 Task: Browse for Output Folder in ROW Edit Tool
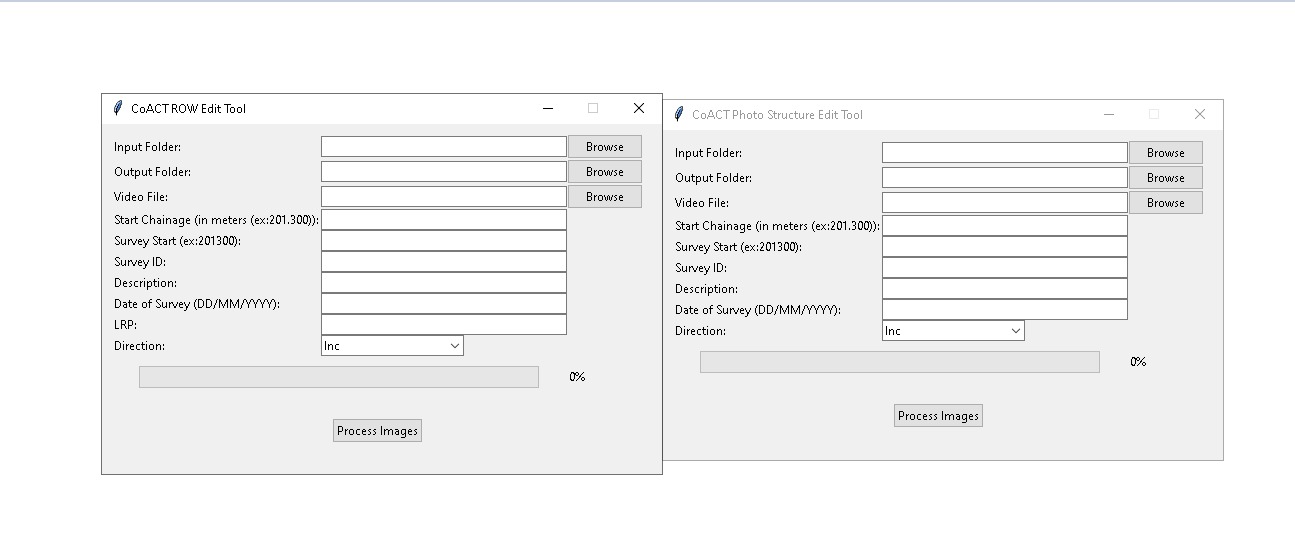[x=604, y=172]
